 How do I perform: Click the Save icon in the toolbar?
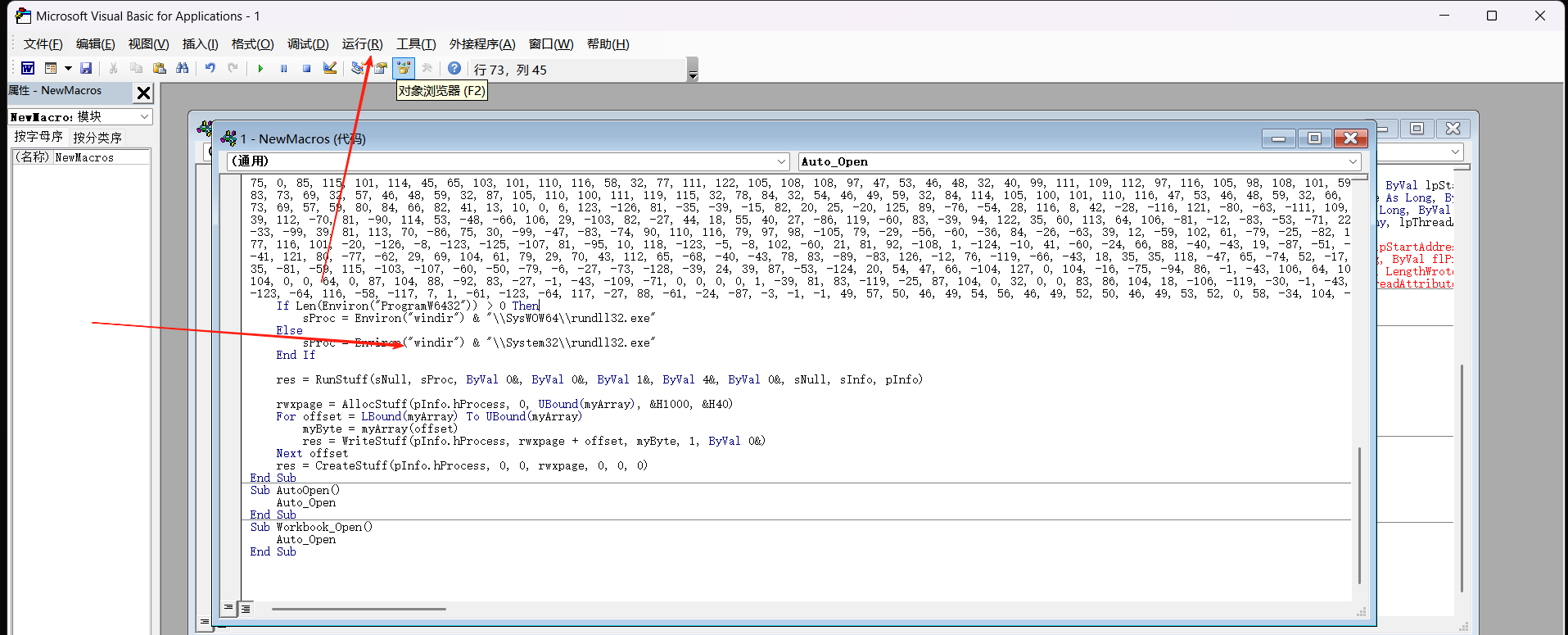(x=86, y=69)
